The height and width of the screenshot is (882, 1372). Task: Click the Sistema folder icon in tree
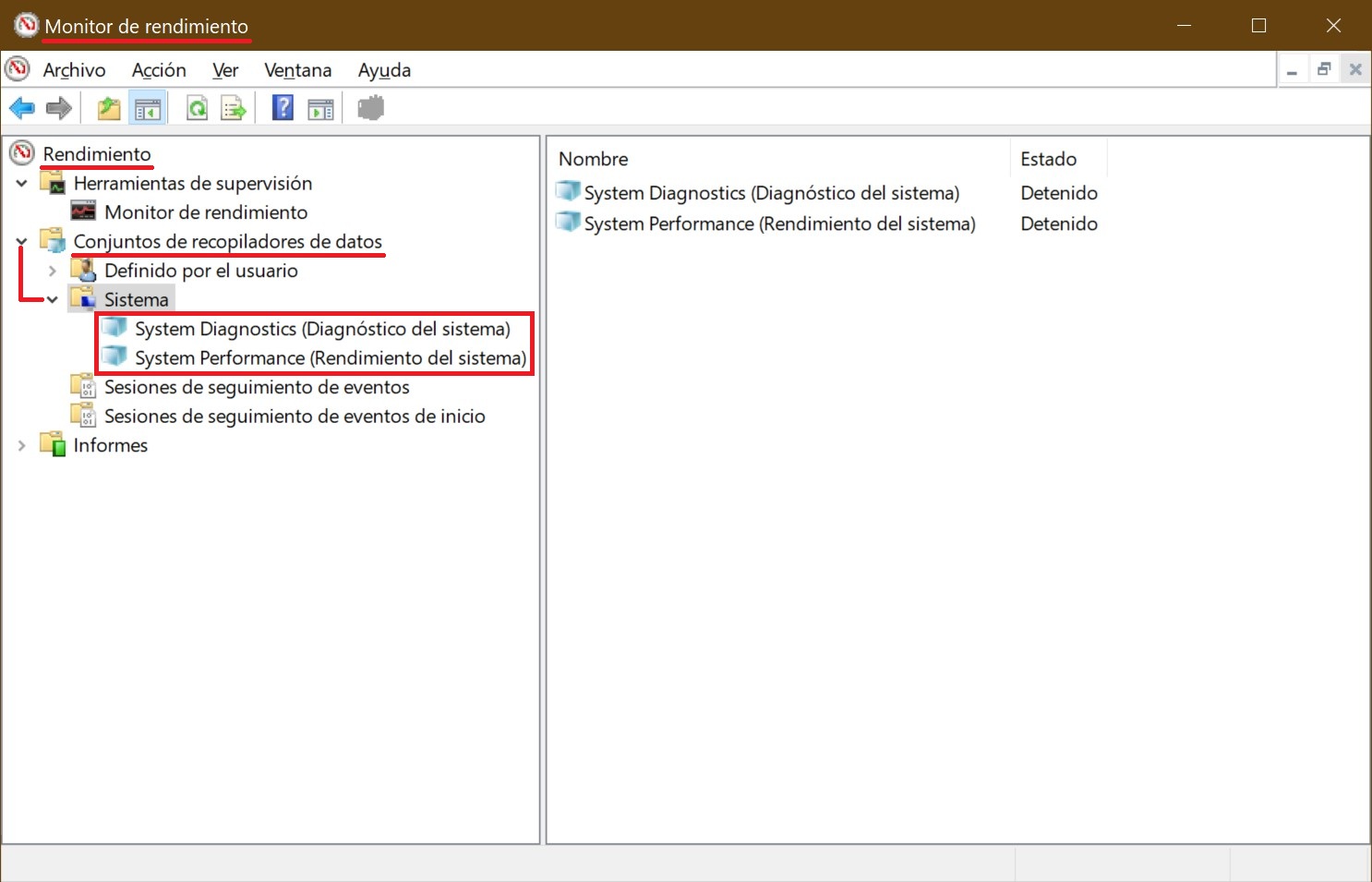83,298
